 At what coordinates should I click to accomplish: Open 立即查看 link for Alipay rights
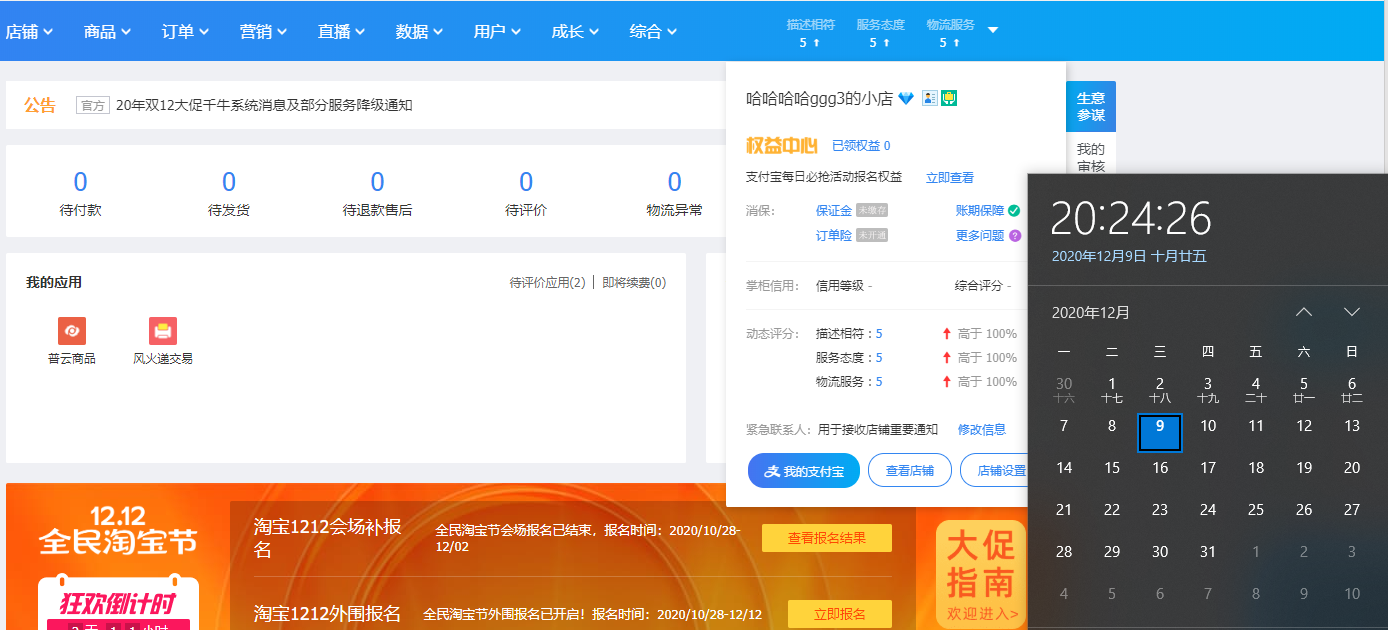coord(950,177)
